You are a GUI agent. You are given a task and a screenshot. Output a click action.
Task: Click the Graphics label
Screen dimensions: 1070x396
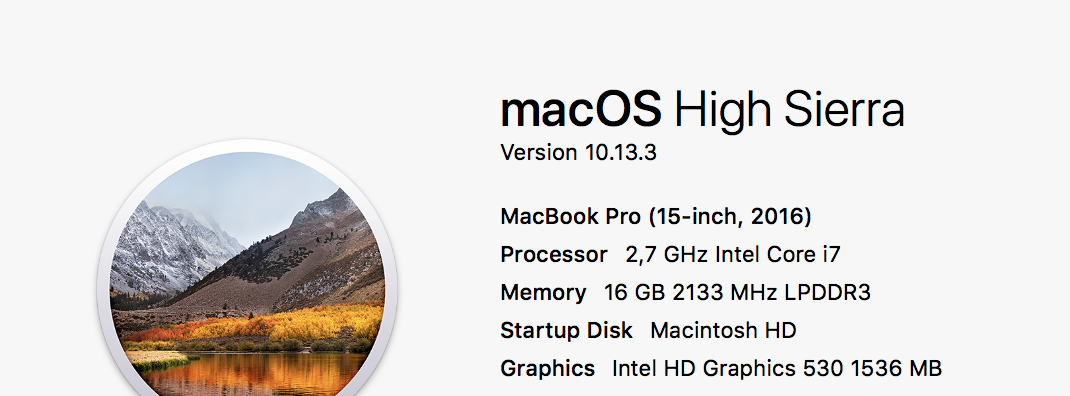[x=547, y=369]
